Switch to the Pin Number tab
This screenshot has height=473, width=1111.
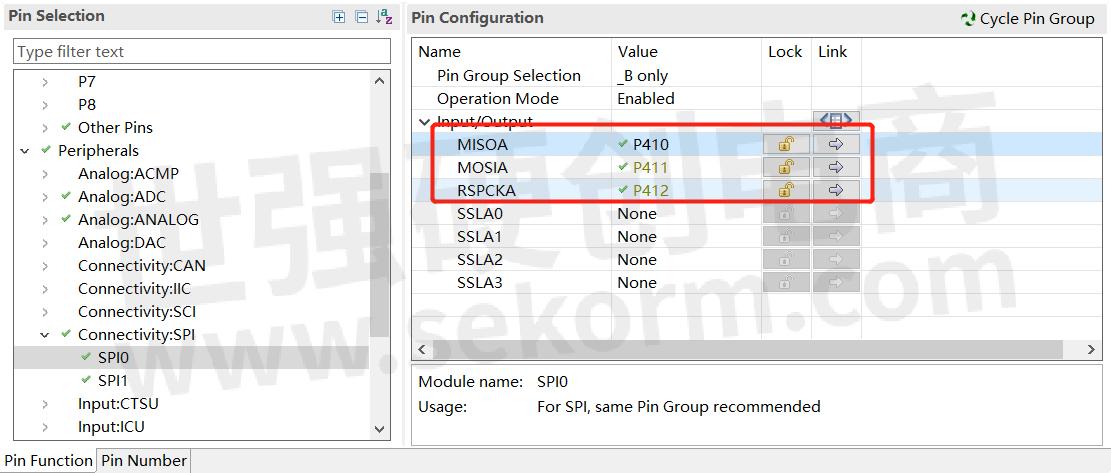click(143, 461)
